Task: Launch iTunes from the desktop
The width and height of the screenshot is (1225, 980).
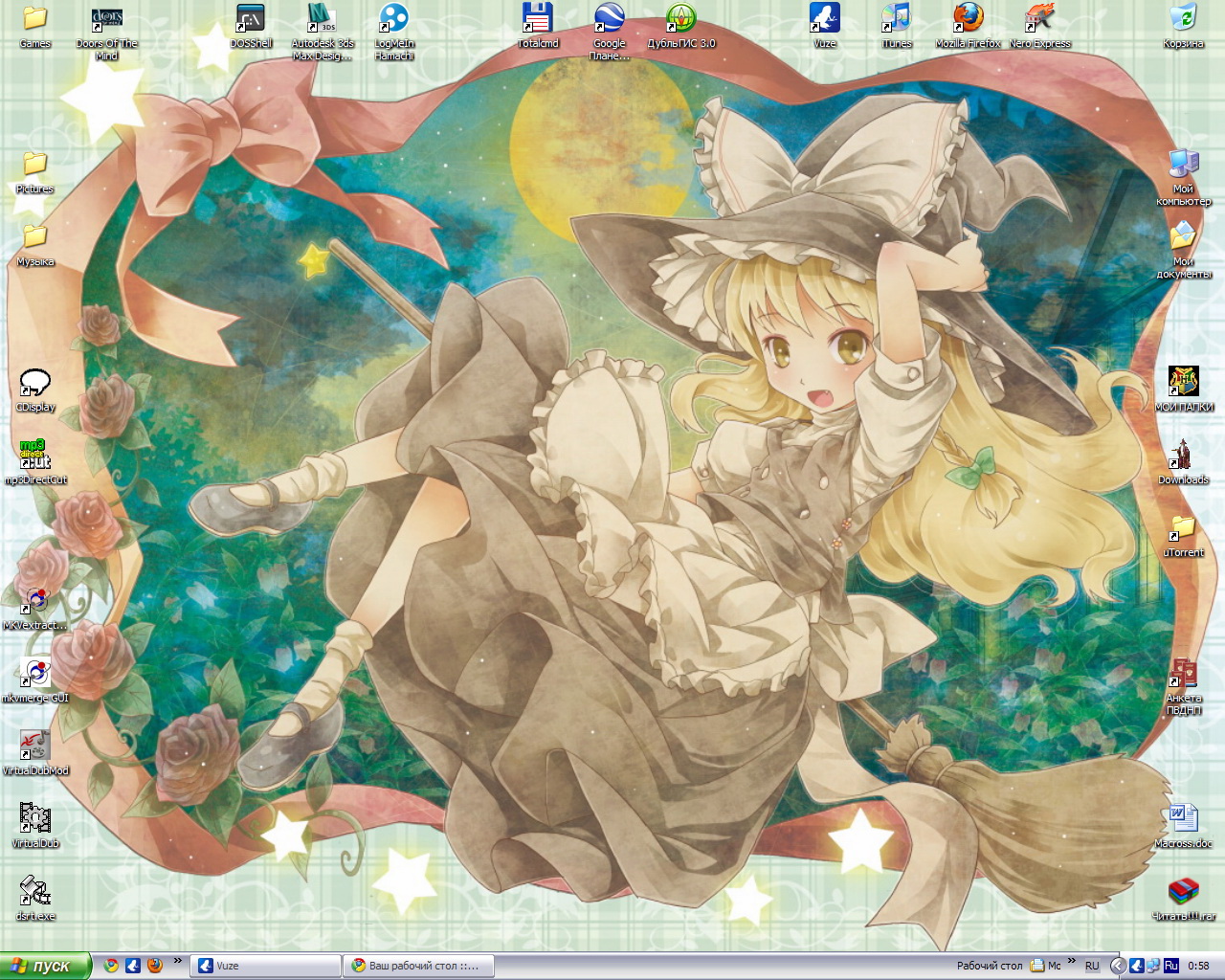Action: 897,26
